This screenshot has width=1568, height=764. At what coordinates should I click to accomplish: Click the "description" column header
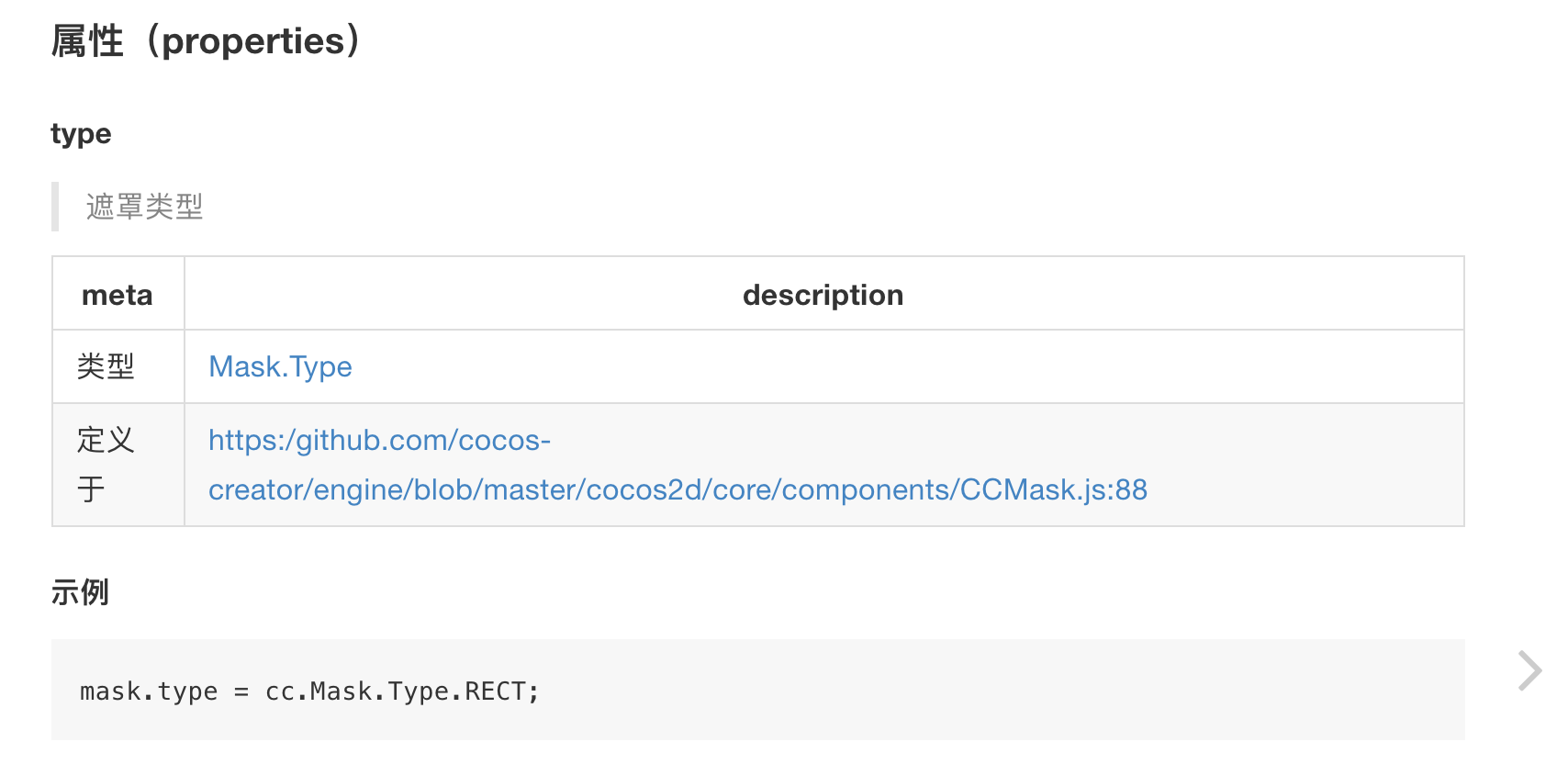coord(823,295)
